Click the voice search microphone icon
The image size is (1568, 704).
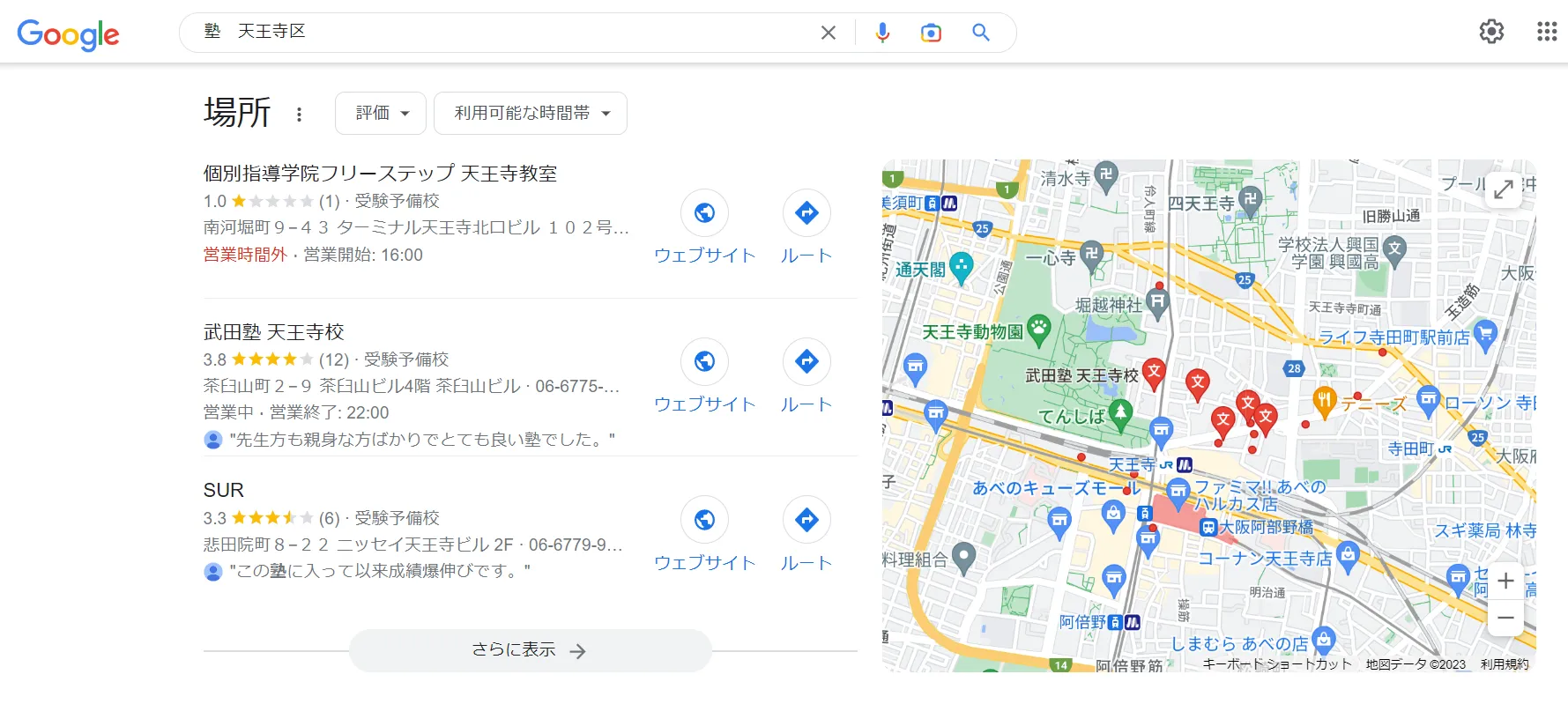tap(882, 33)
